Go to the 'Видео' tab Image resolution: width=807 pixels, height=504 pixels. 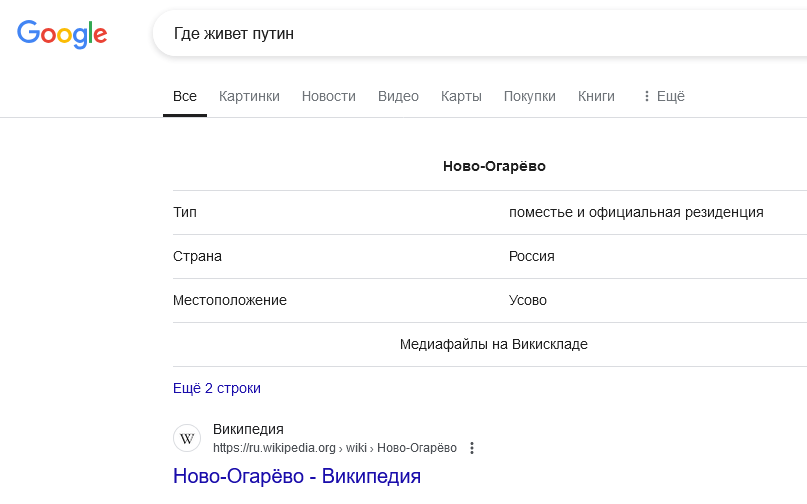pos(398,96)
